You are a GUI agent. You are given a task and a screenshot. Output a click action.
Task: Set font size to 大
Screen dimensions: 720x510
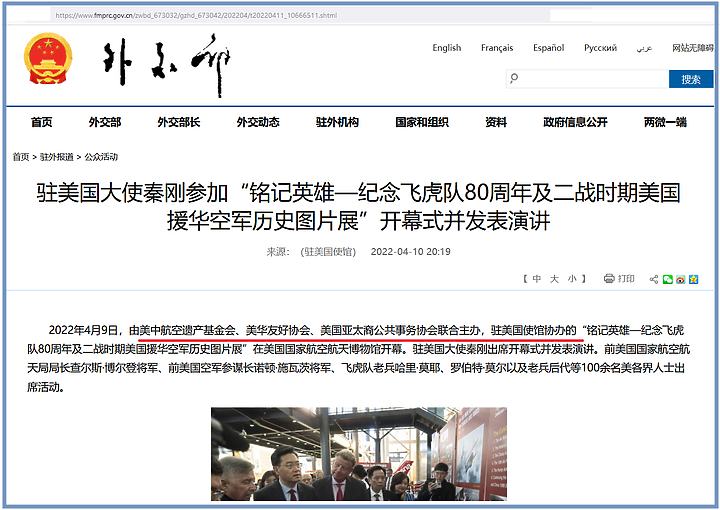(554, 279)
